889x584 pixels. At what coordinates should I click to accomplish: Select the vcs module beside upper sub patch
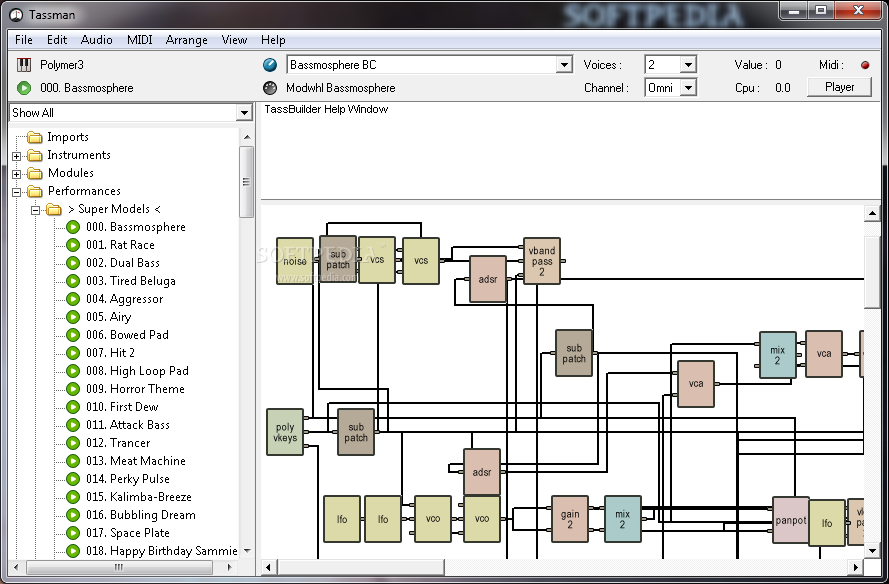pos(377,260)
